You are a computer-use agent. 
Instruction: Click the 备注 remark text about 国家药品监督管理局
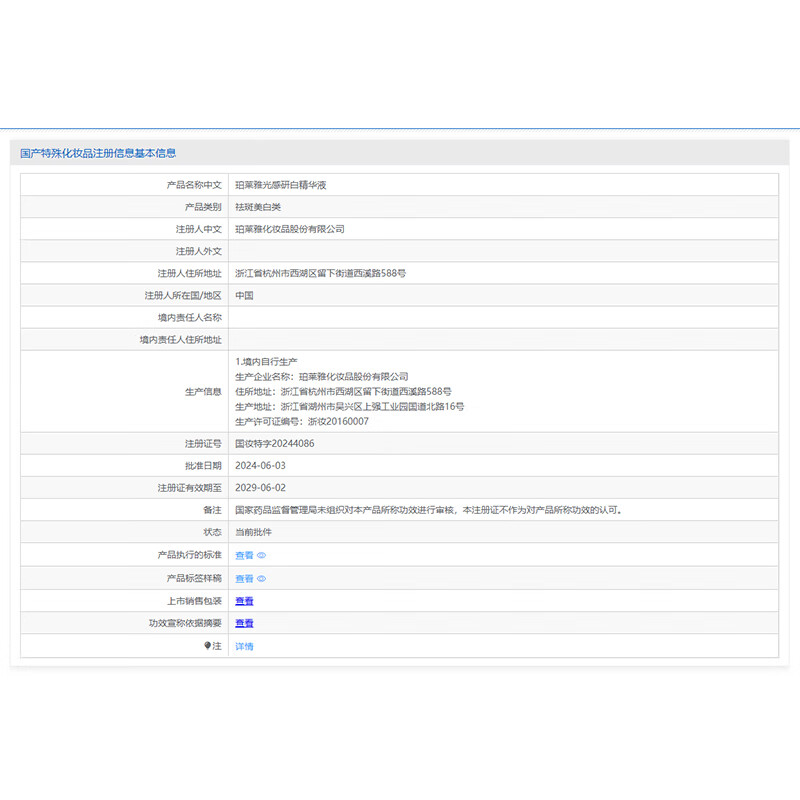(428, 510)
